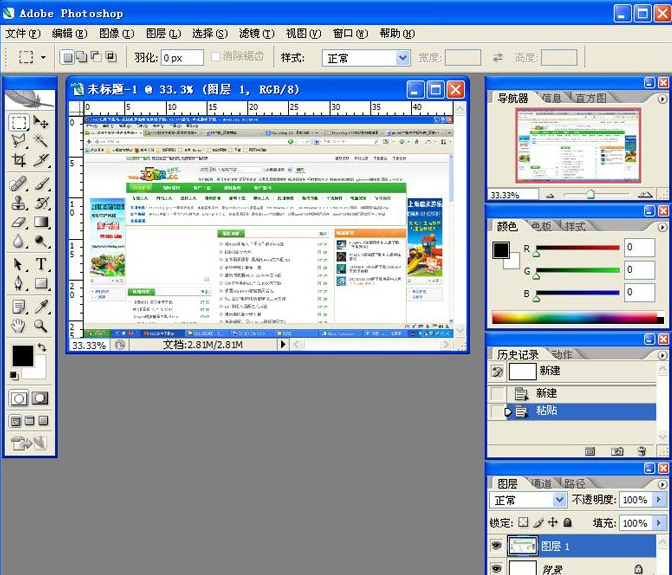Open the 图像 (Image) menu
672x575 pixels.
117,33
